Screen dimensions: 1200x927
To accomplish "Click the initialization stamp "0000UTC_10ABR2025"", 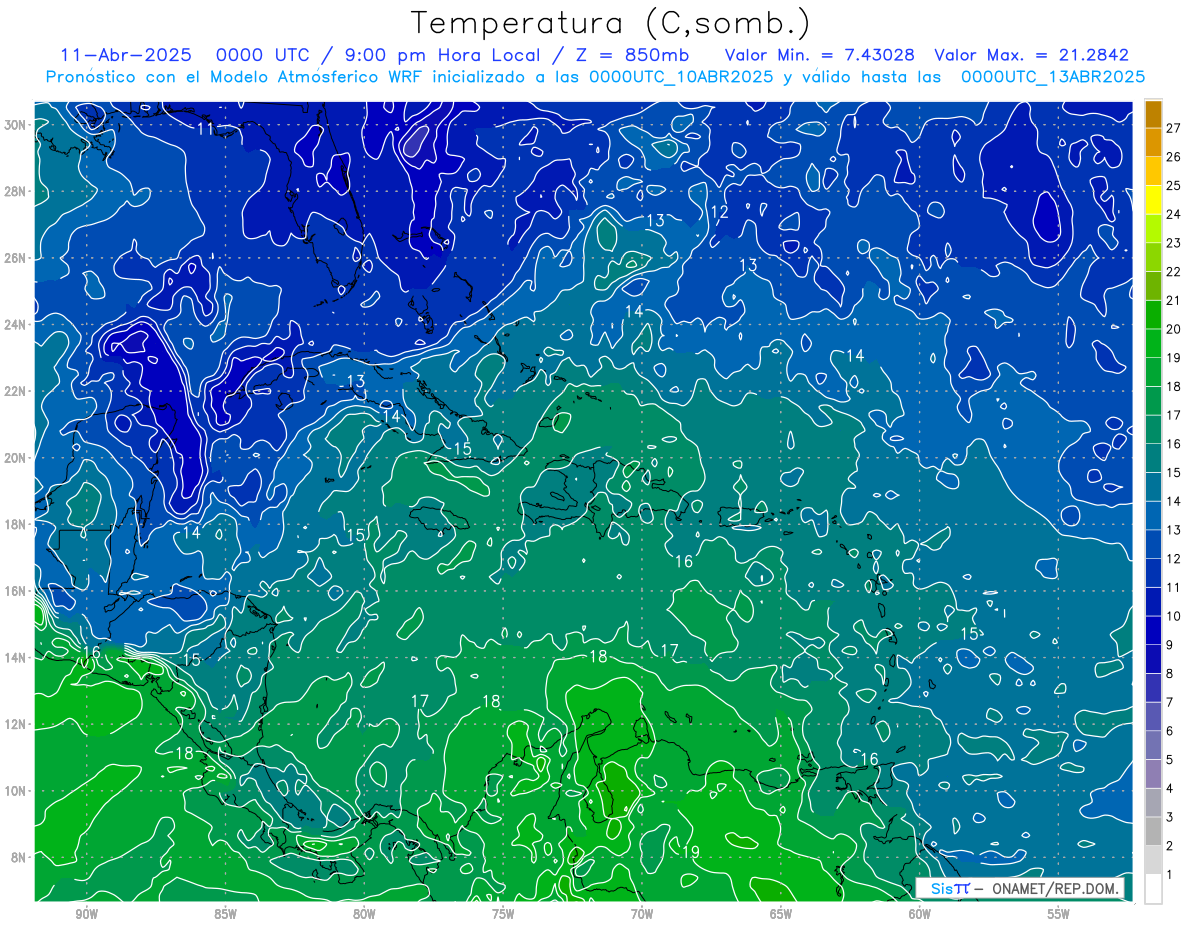I will (x=681, y=77).
